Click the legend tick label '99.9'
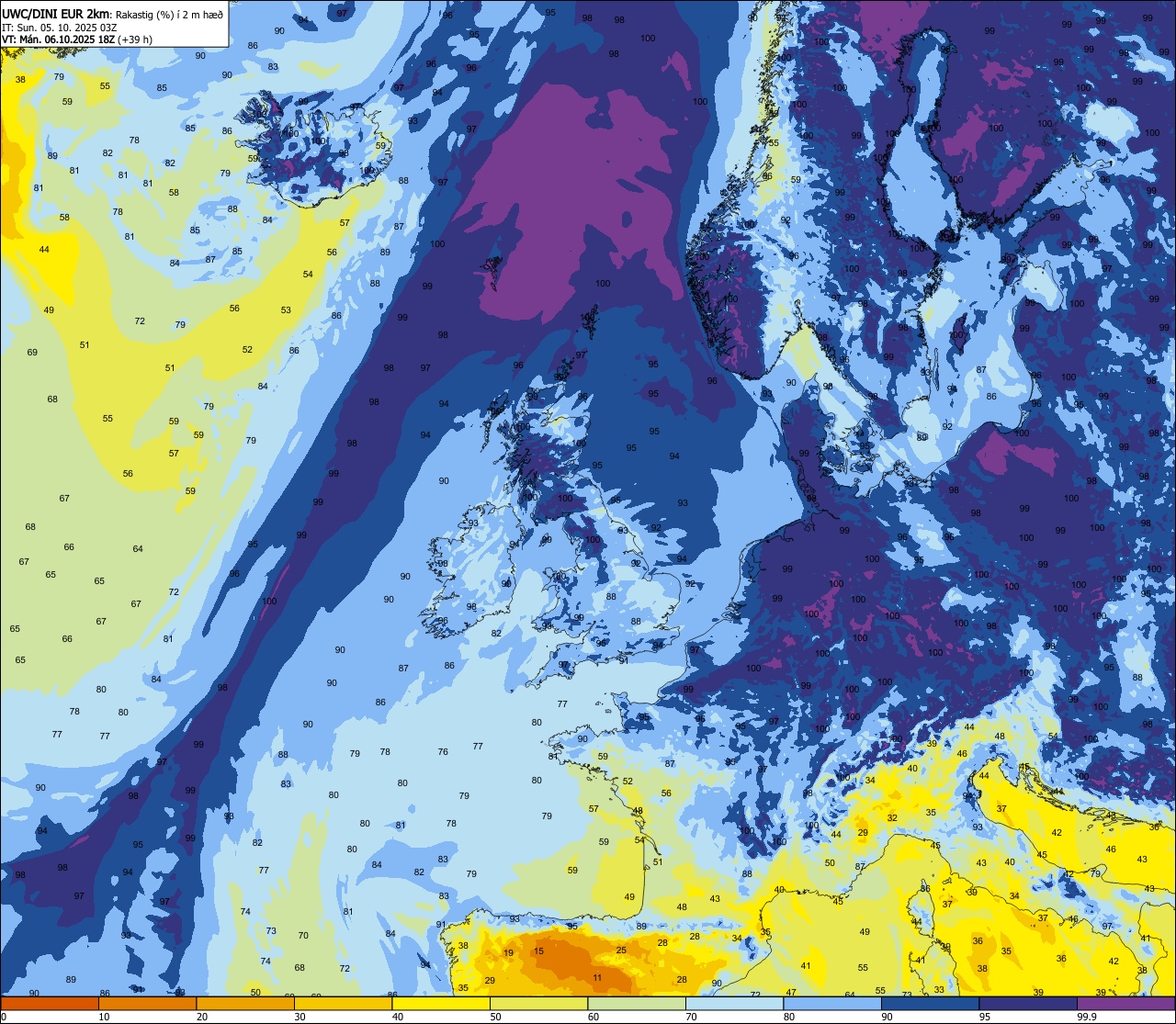The image size is (1176, 1024). click(1087, 1017)
